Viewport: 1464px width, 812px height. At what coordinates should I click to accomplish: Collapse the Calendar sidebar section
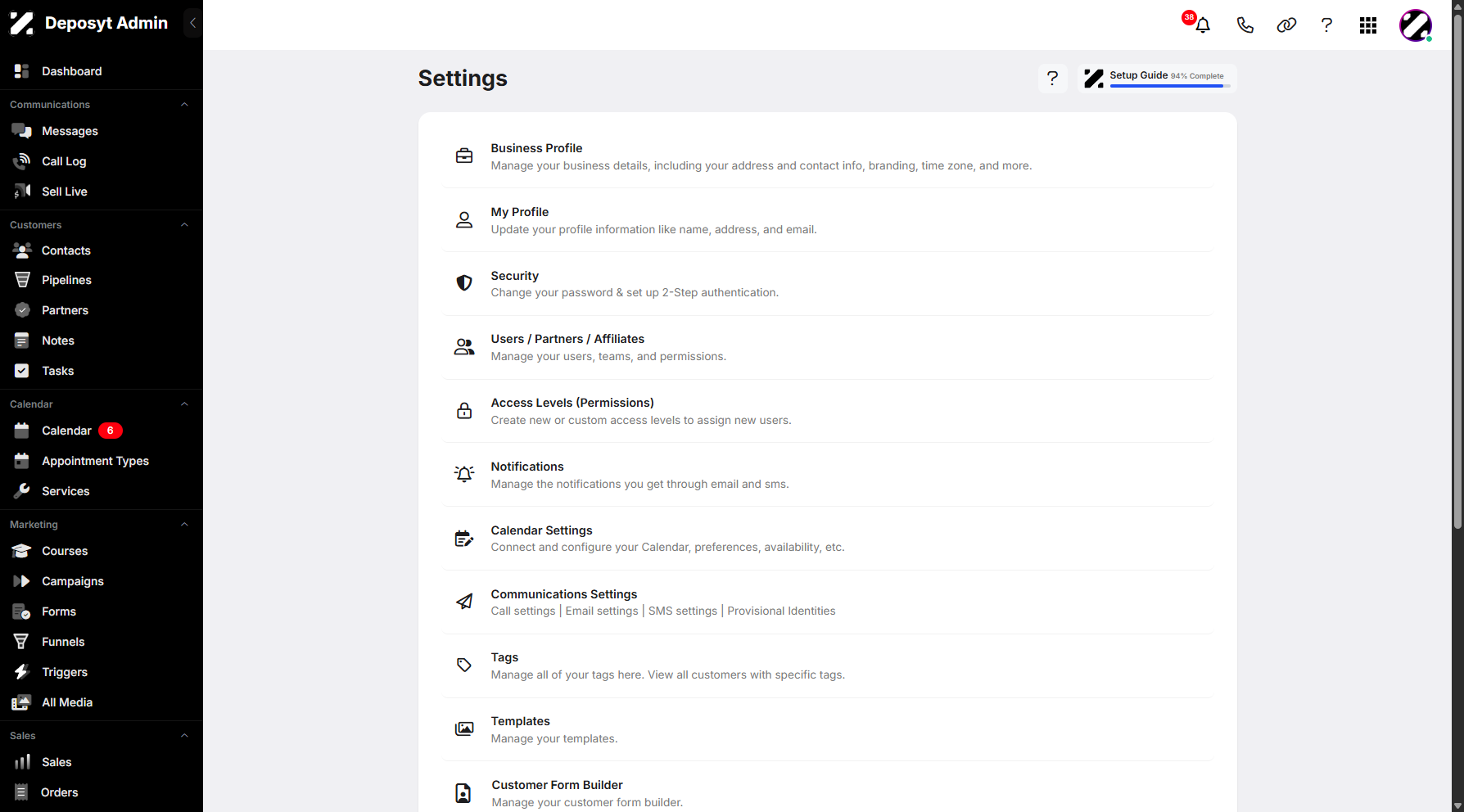[184, 404]
